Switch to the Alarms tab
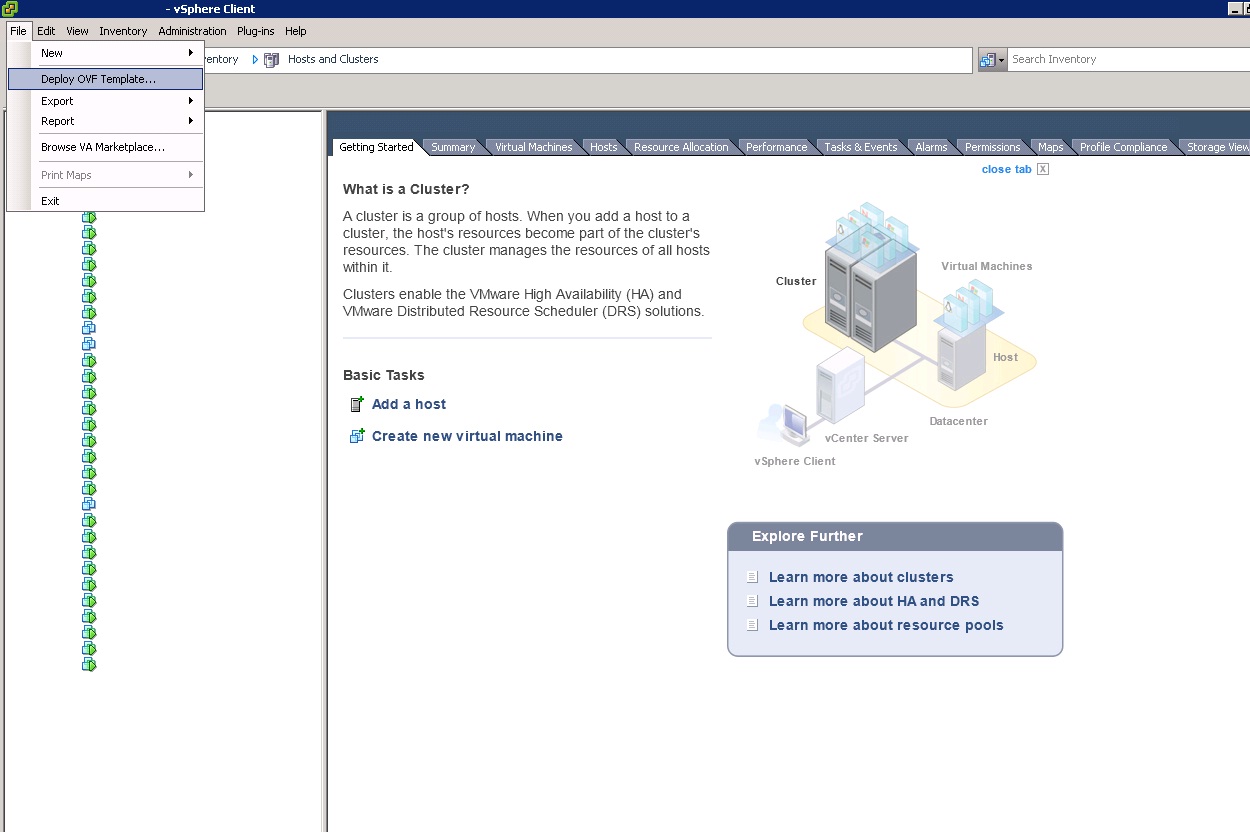Screen dimensions: 1250x832 [x=931, y=147]
